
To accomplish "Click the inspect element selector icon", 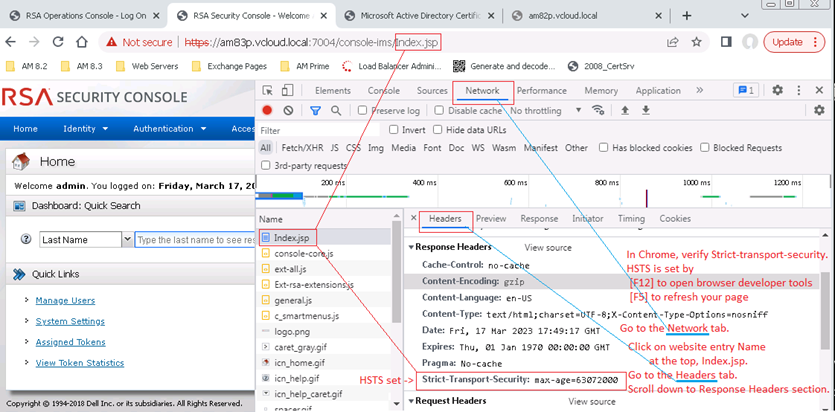I will coord(268,90).
